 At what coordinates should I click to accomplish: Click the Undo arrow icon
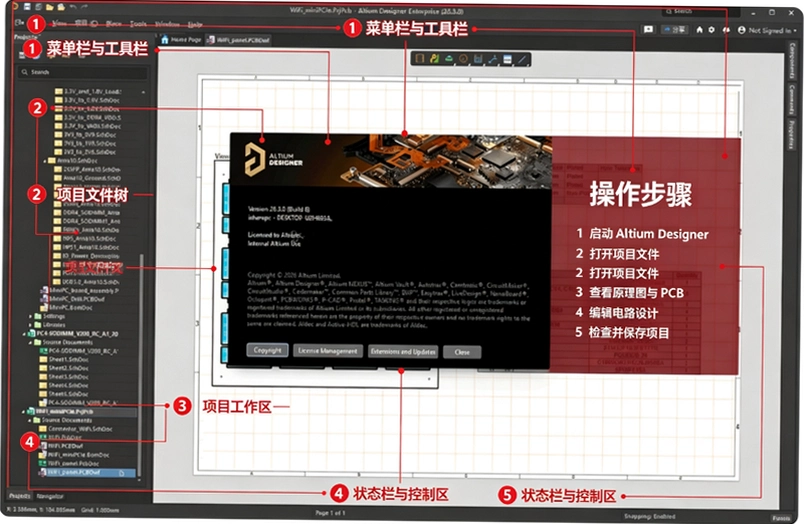(73, 7)
